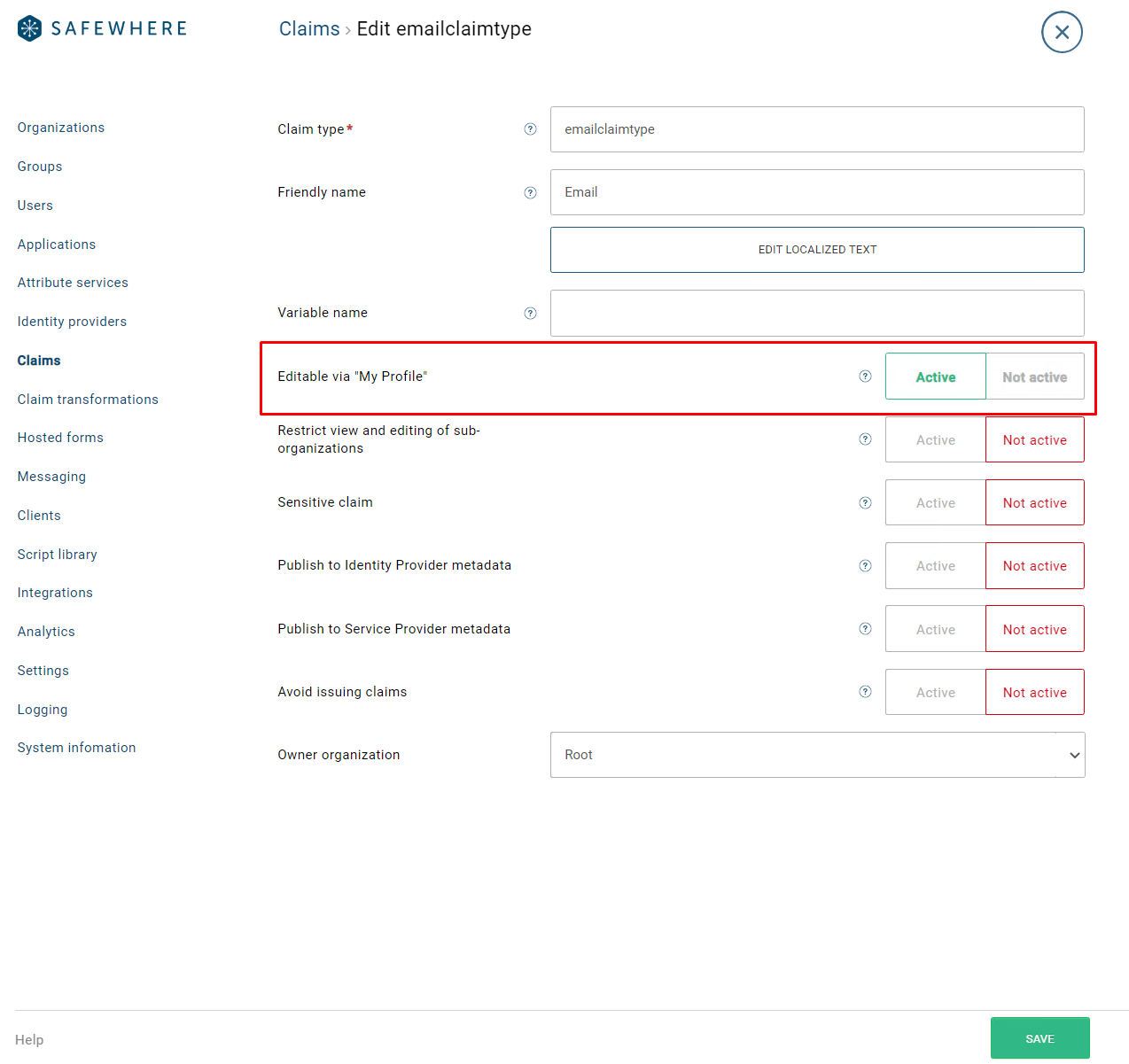Set Publish to Service Provider metadata Active
1129x1064 pixels.
[935, 629]
